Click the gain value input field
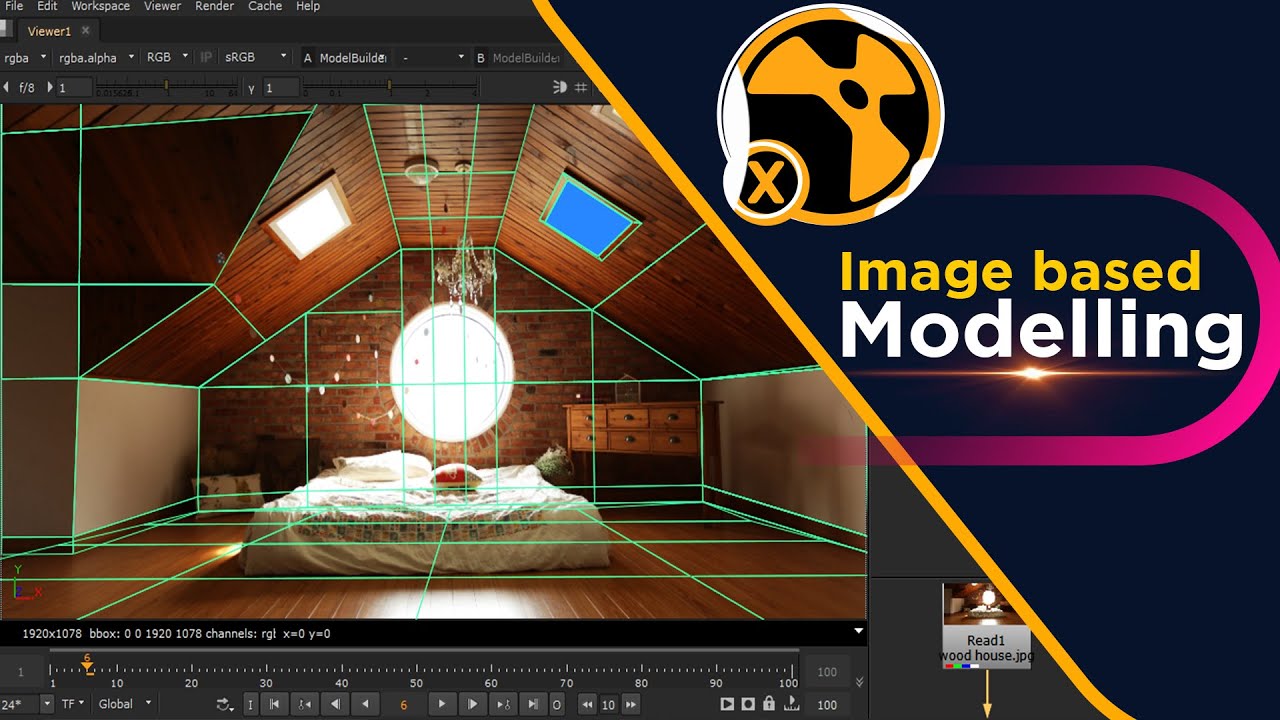 click(x=73, y=88)
